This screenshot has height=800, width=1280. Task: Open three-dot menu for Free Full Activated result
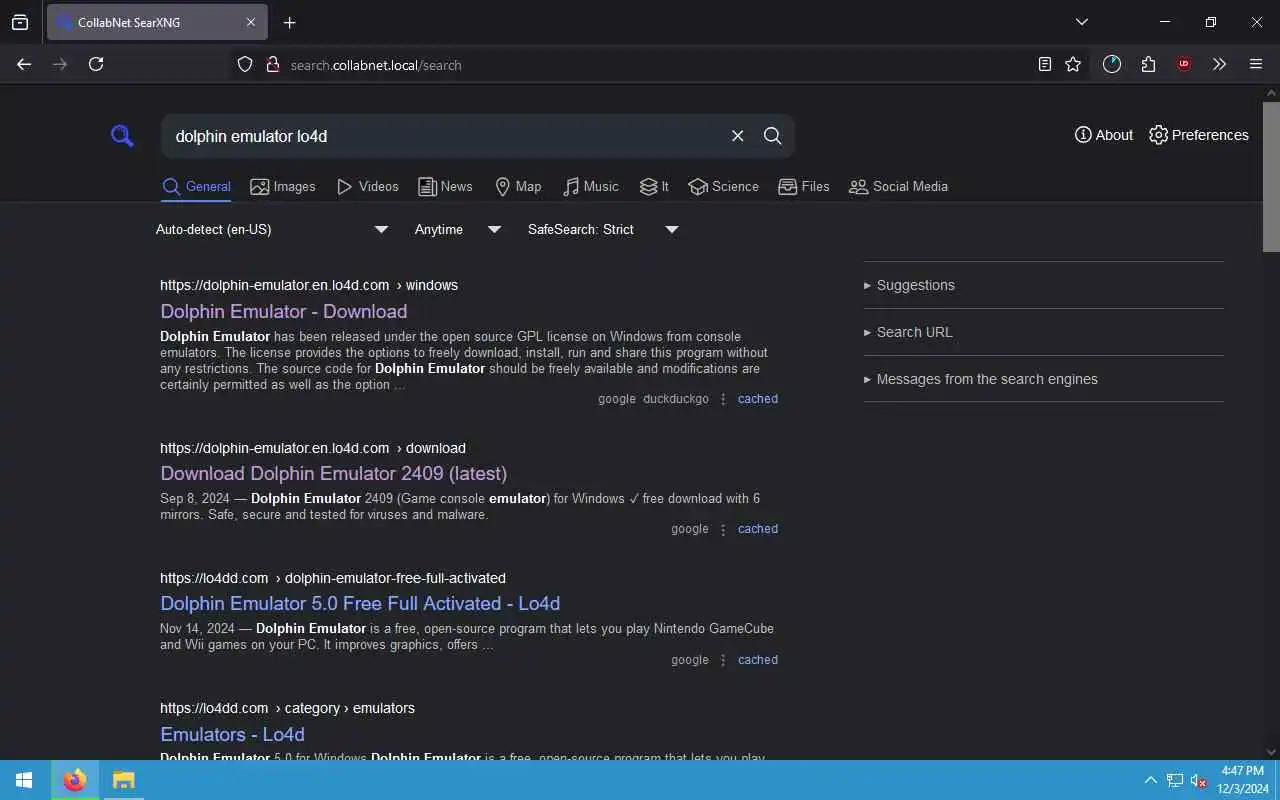pyautogui.click(x=723, y=660)
